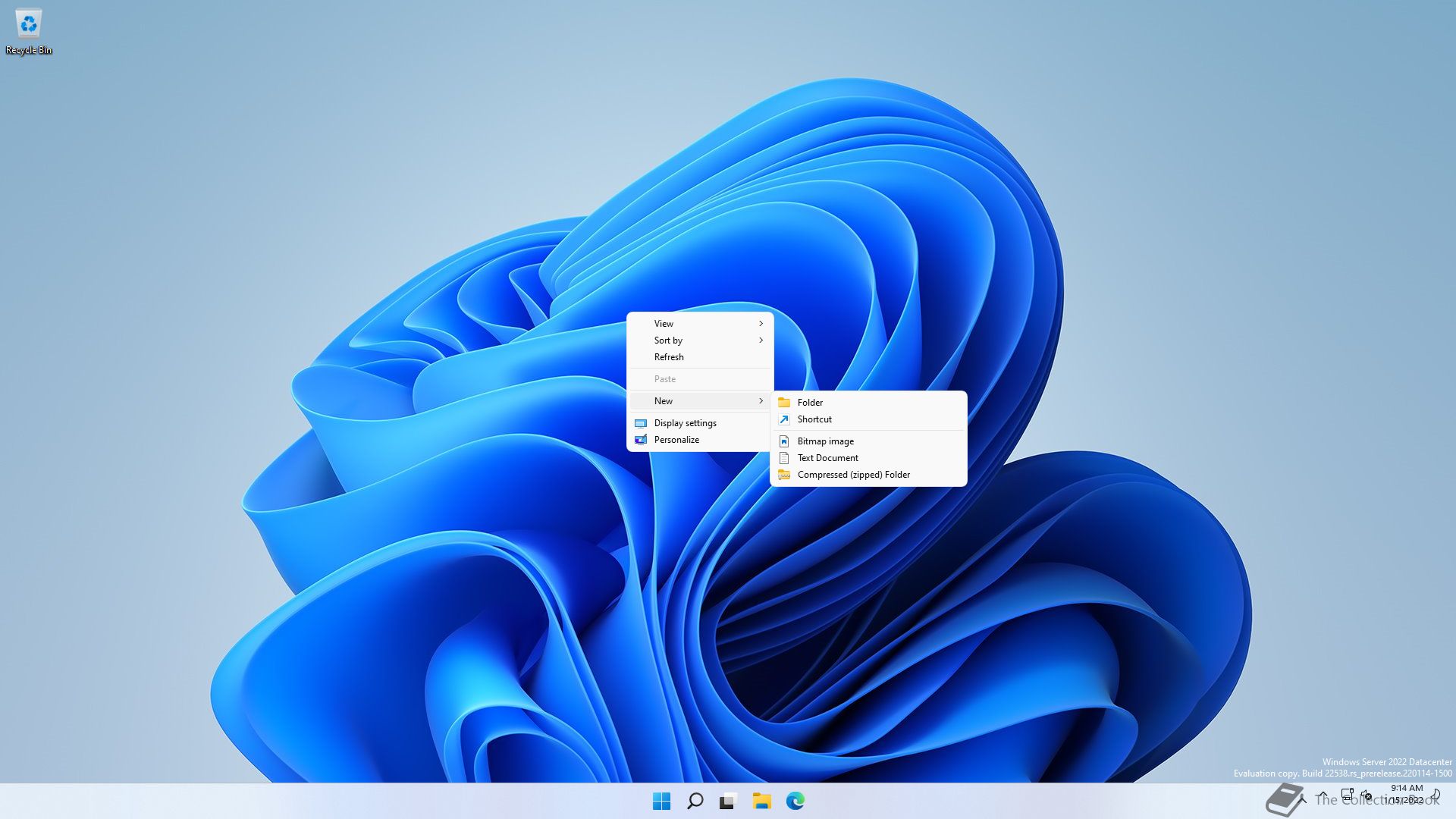The width and height of the screenshot is (1456, 819).
Task: Open Personalize from context menu
Action: pos(700,440)
